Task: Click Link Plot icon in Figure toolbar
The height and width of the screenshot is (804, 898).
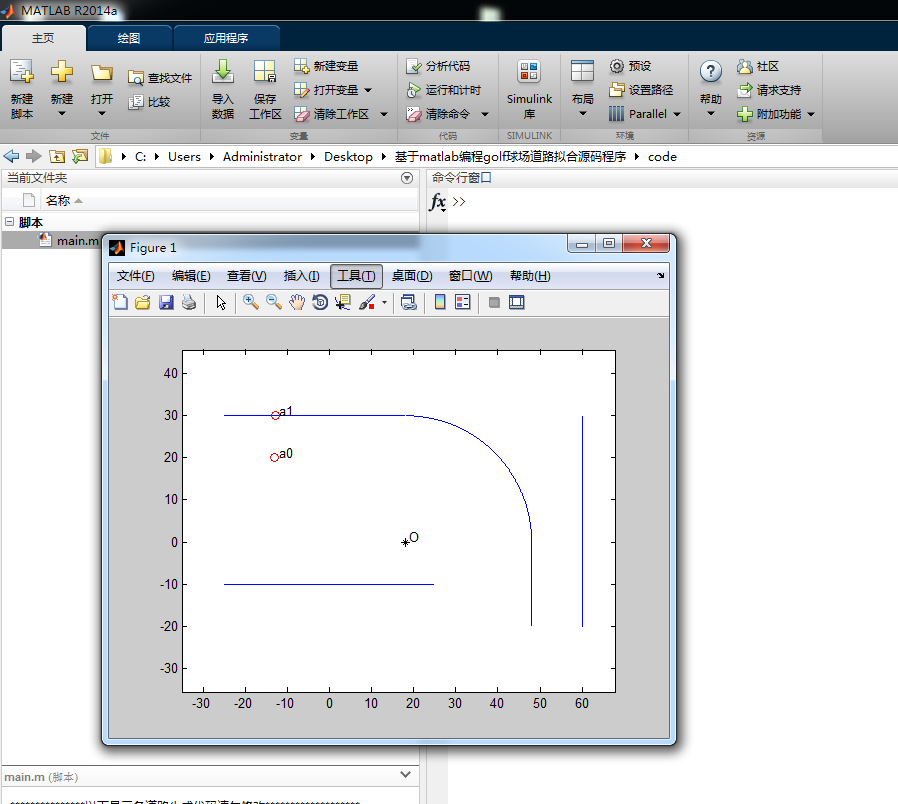Action: click(x=408, y=302)
